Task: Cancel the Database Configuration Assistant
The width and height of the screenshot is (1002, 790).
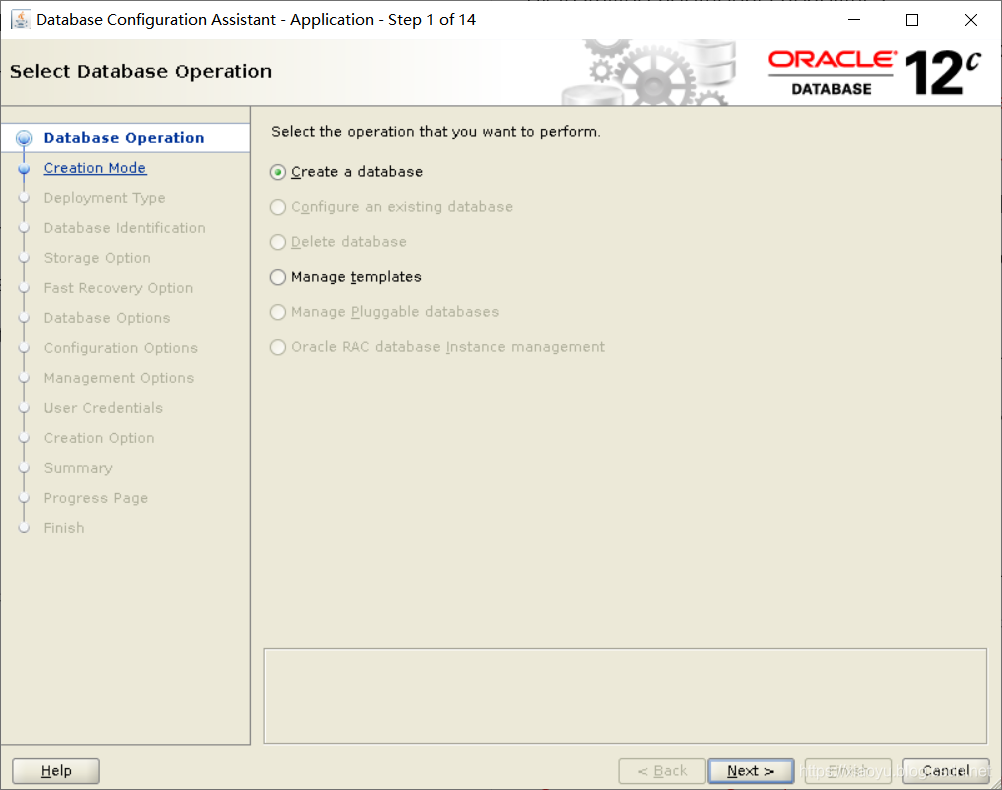Action: [946, 771]
